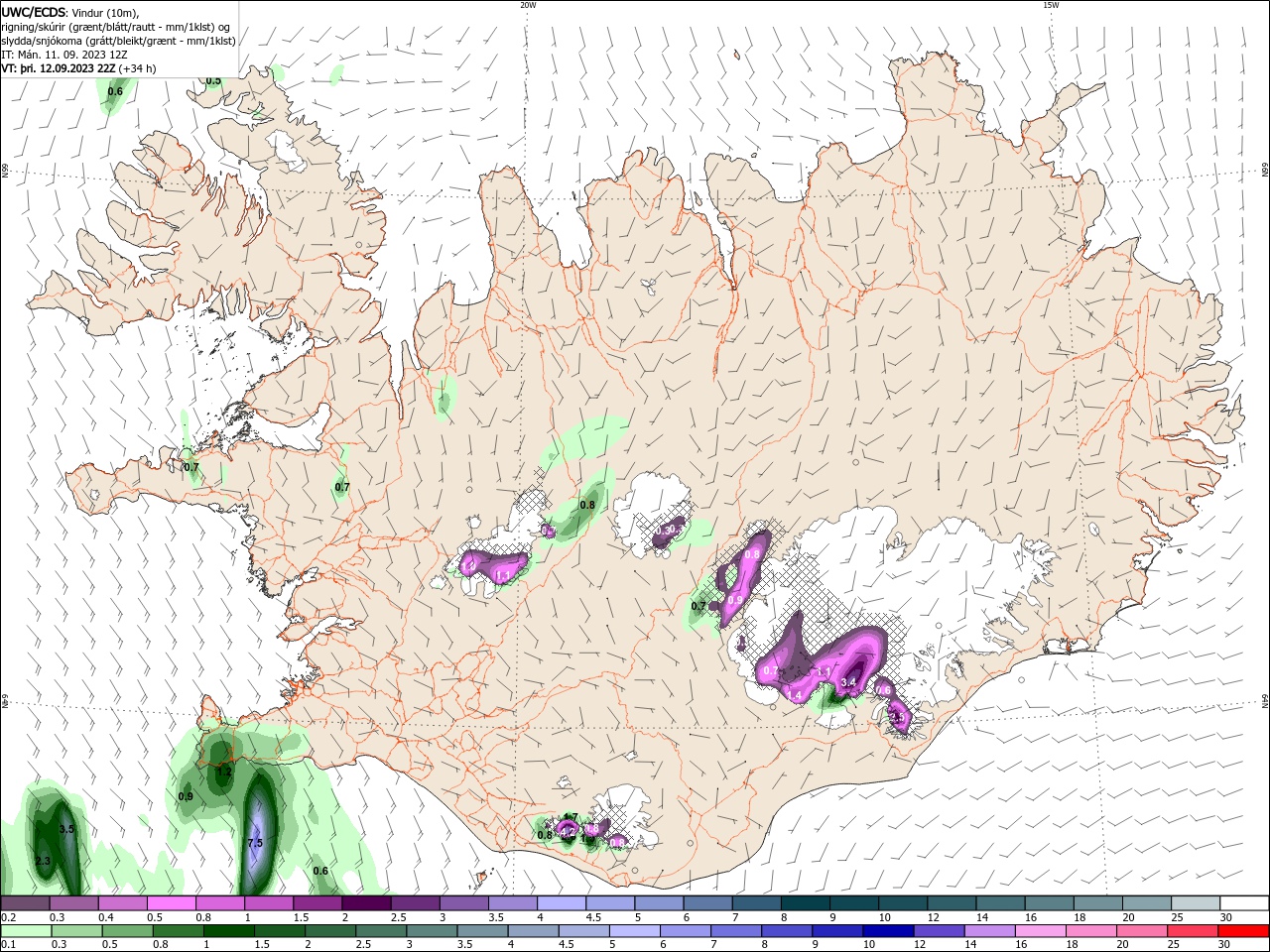The width and height of the screenshot is (1270, 952).
Task: Click the coral-red rain swatch labeled 20
Action: (1142, 931)
